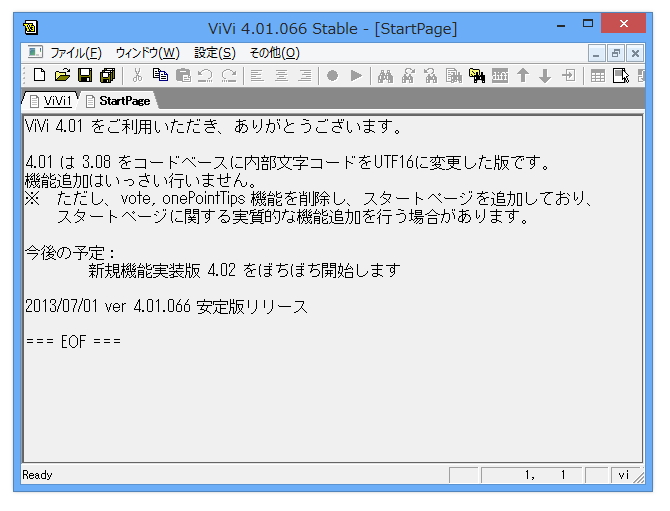Click the '=== EOF ===' line in the editor
Screen dimensions: 670x511
coord(73,341)
